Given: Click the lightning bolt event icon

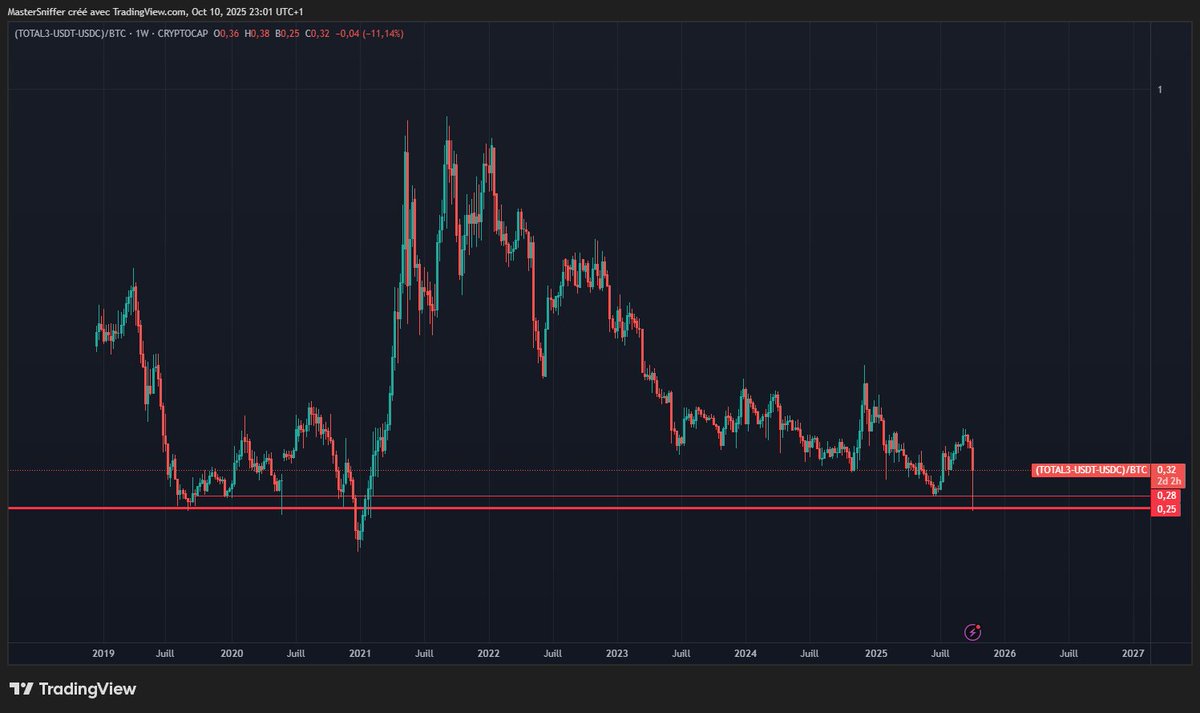Looking at the screenshot, I should tap(973, 632).
